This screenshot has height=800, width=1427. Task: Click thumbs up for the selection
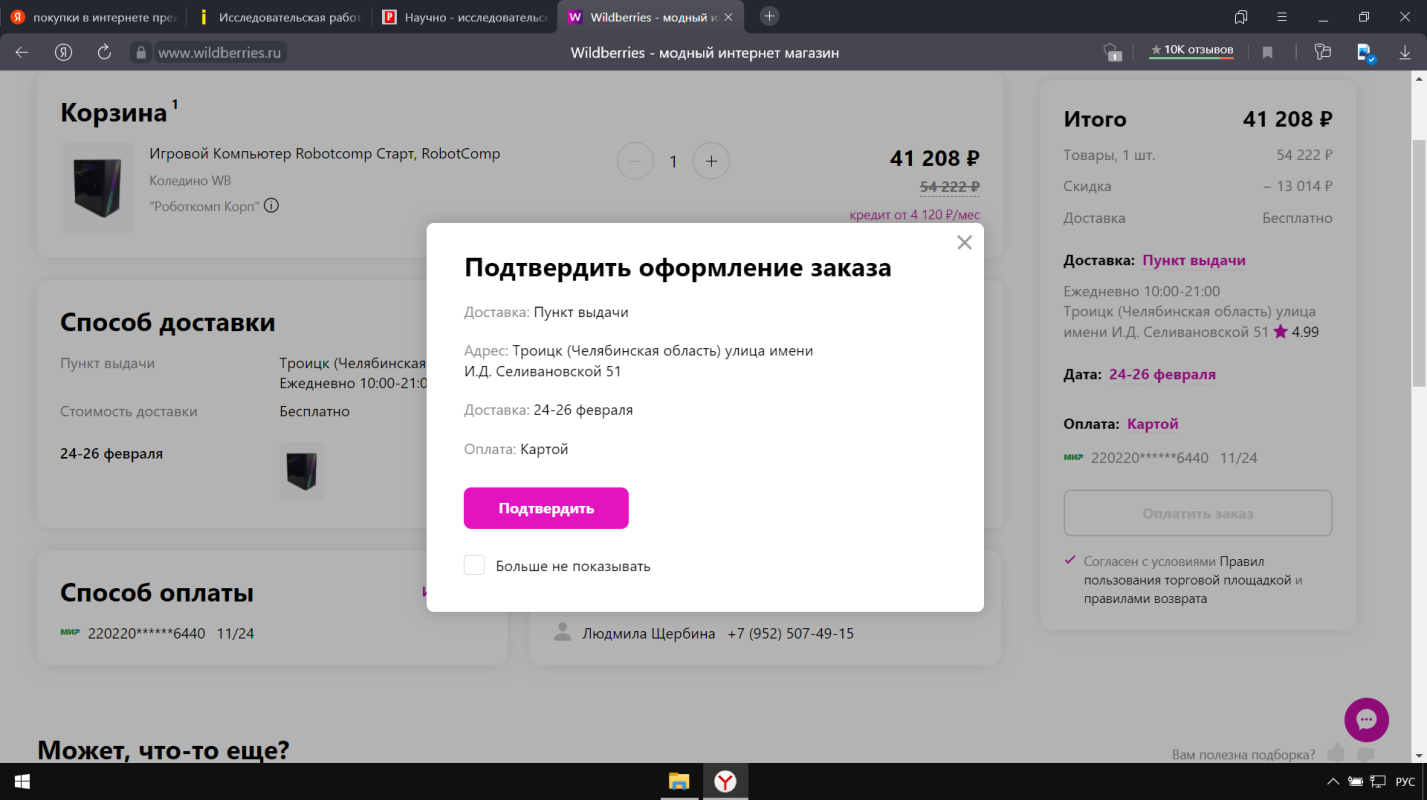(1335, 753)
